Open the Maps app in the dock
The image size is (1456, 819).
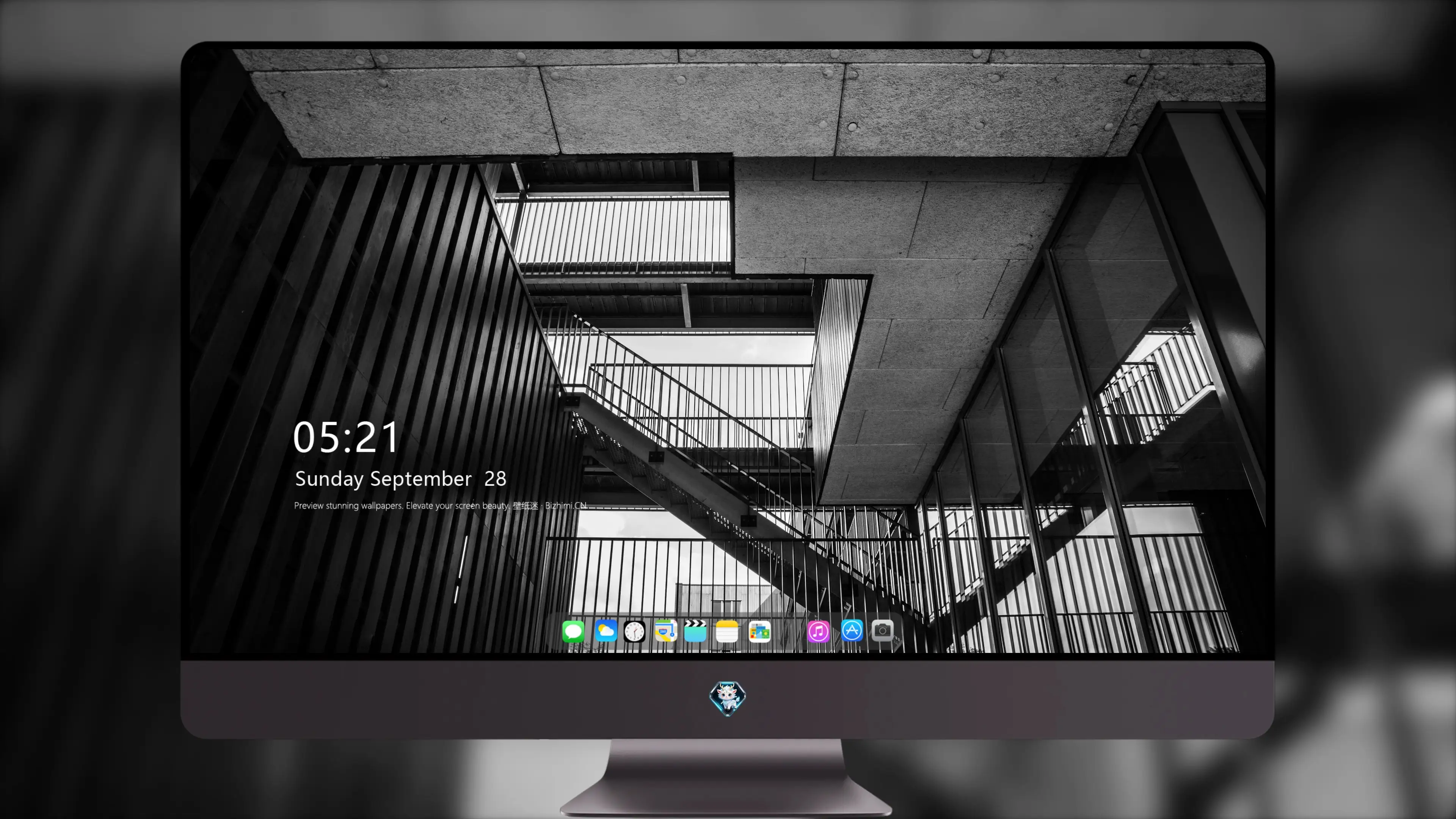point(665,631)
